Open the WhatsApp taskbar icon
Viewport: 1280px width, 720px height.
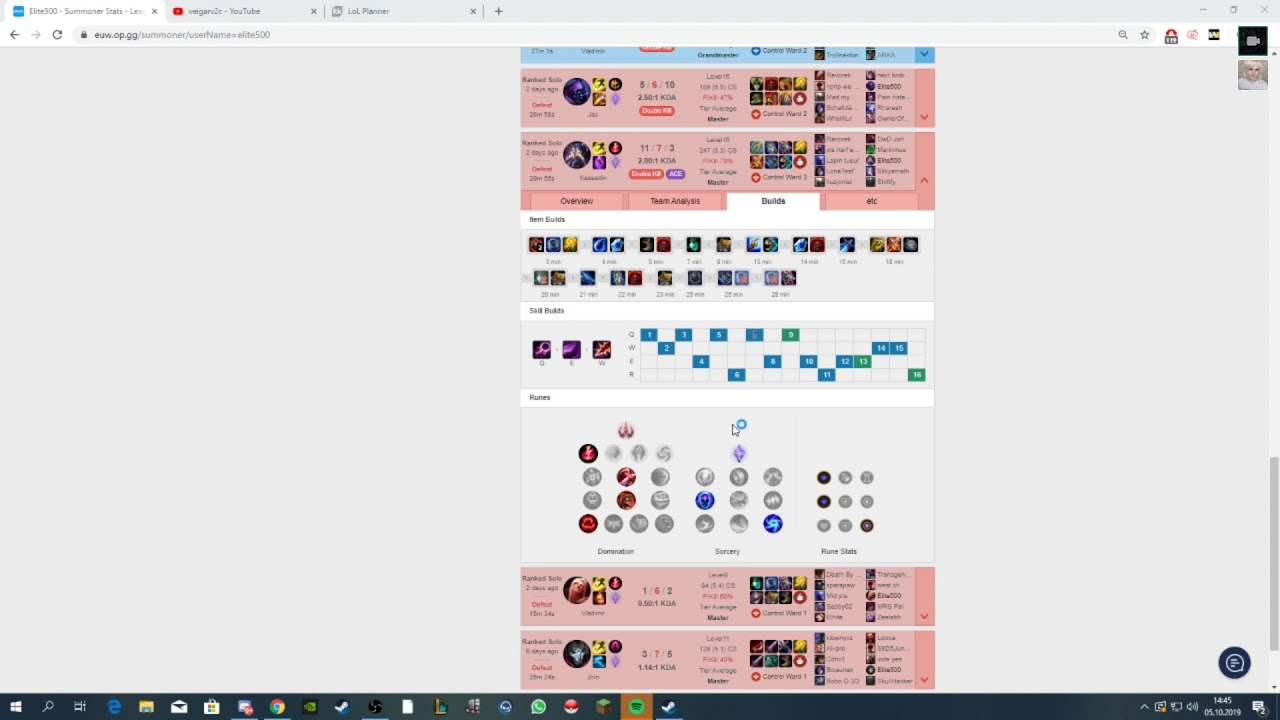point(538,707)
